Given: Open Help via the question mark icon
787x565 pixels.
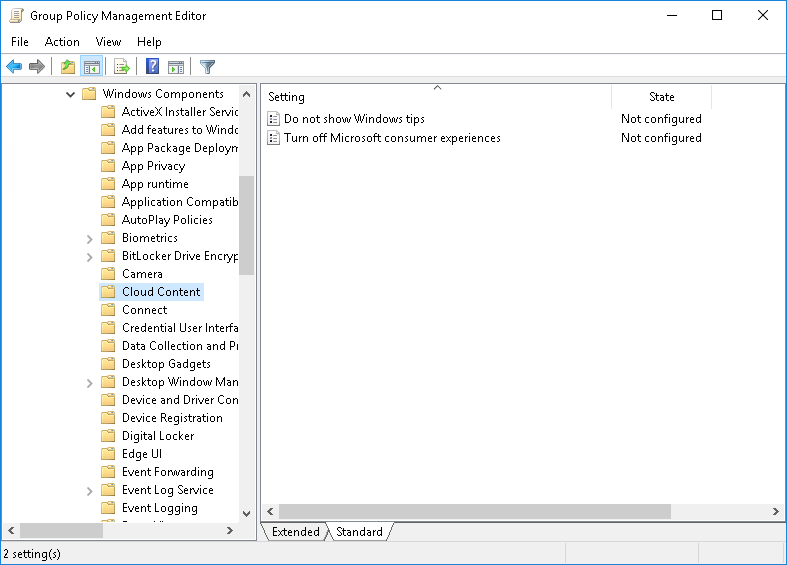Looking at the screenshot, I should [x=152, y=67].
